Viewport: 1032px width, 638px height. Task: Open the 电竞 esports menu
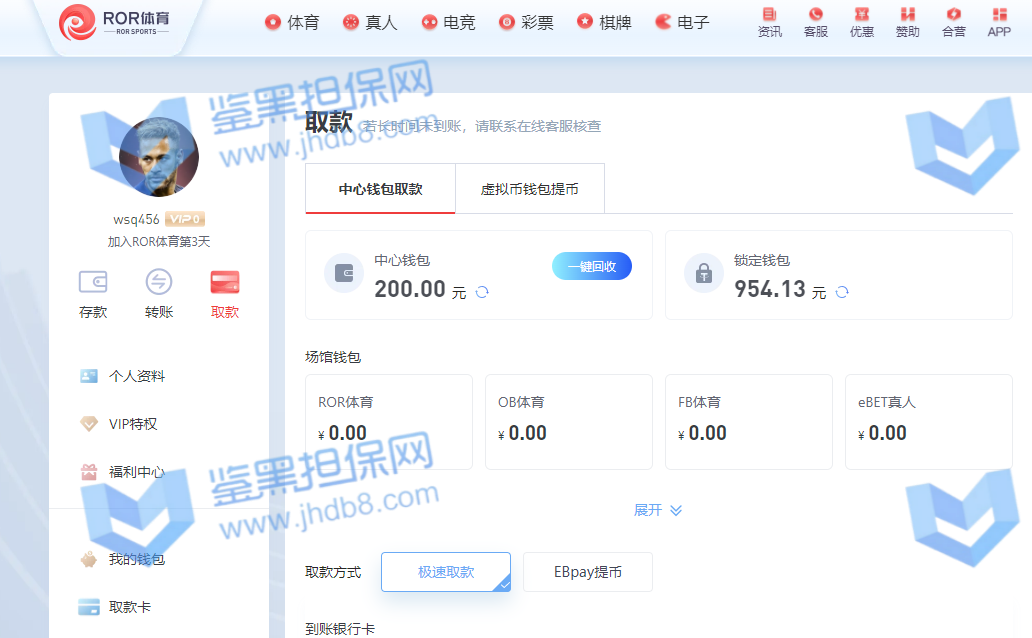point(448,22)
